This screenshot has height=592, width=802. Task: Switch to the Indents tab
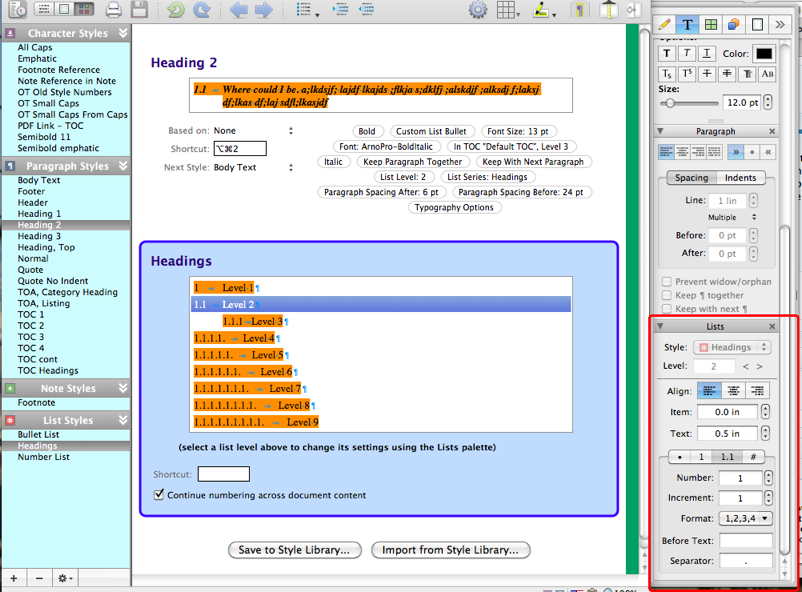point(740,178)
